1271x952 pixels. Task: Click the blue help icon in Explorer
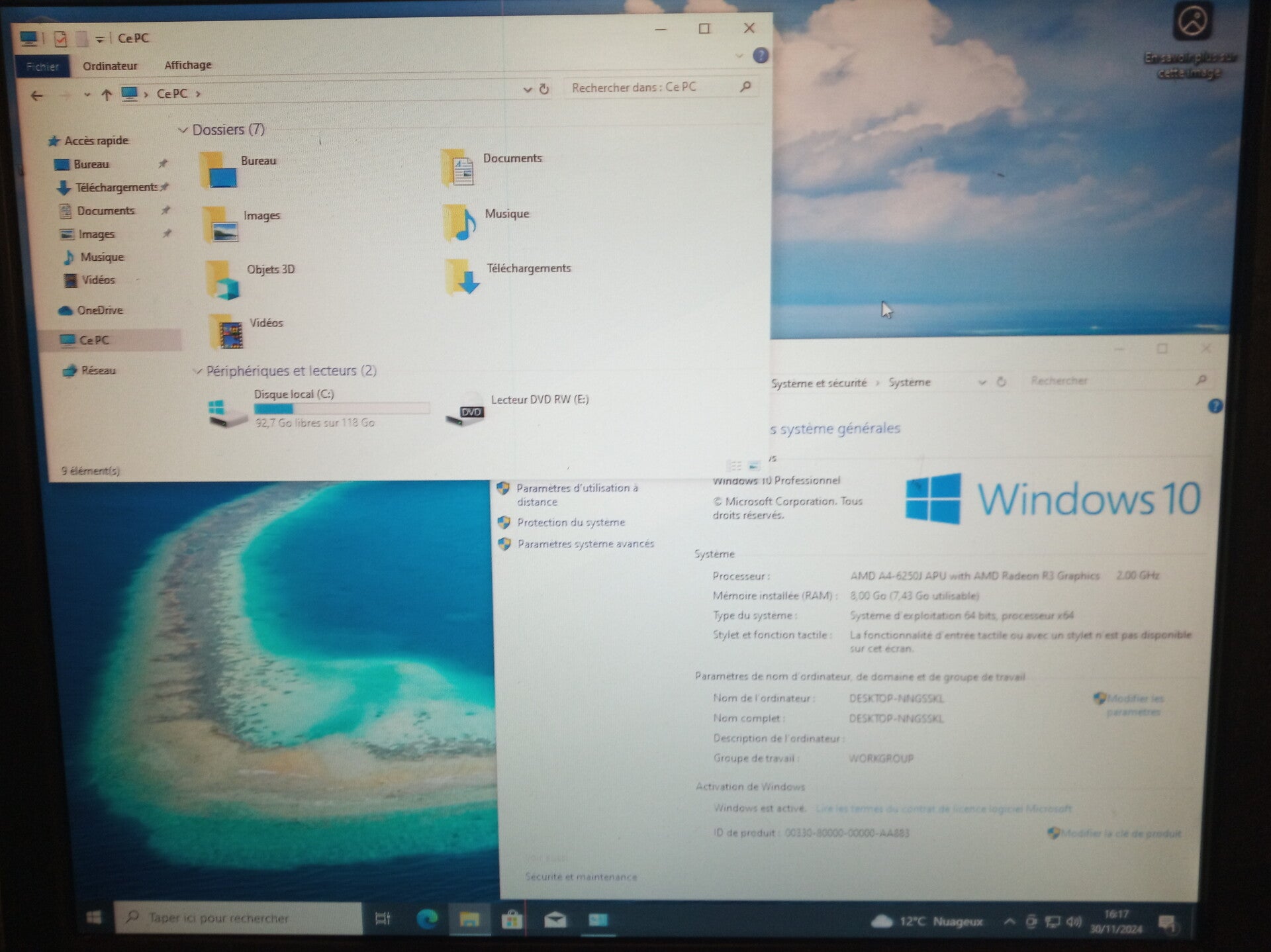click(x=761, y=56)
